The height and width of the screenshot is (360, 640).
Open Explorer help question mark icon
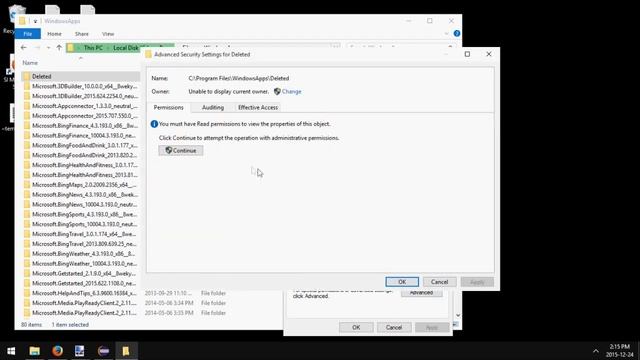(457, 33)
